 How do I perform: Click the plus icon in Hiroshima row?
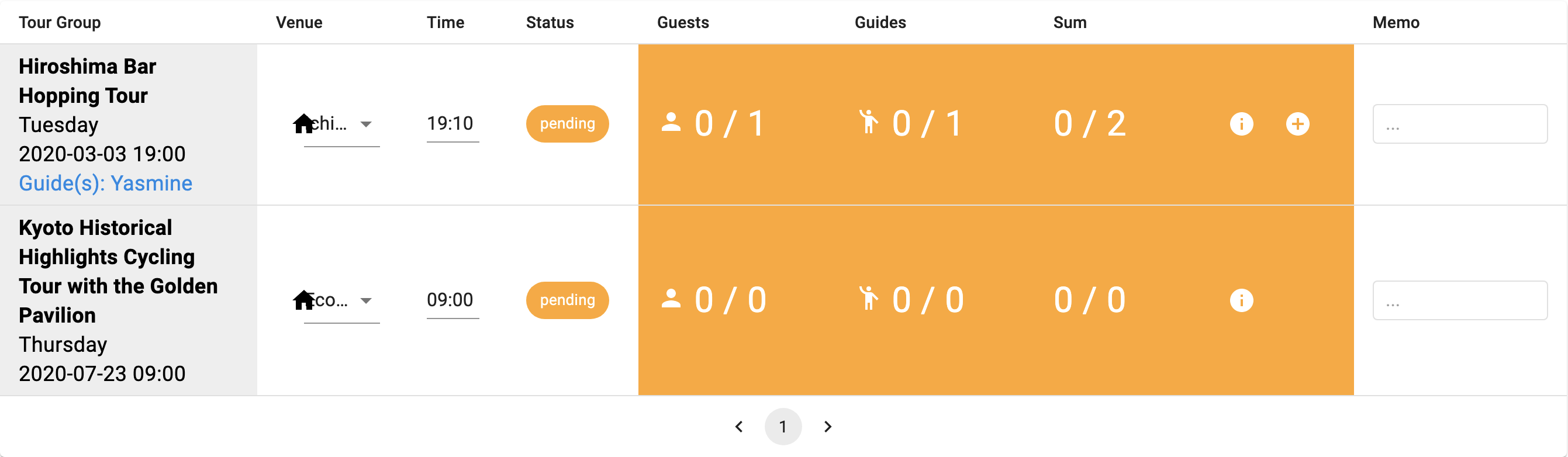pyautogui.click(x=1297, y=124)
